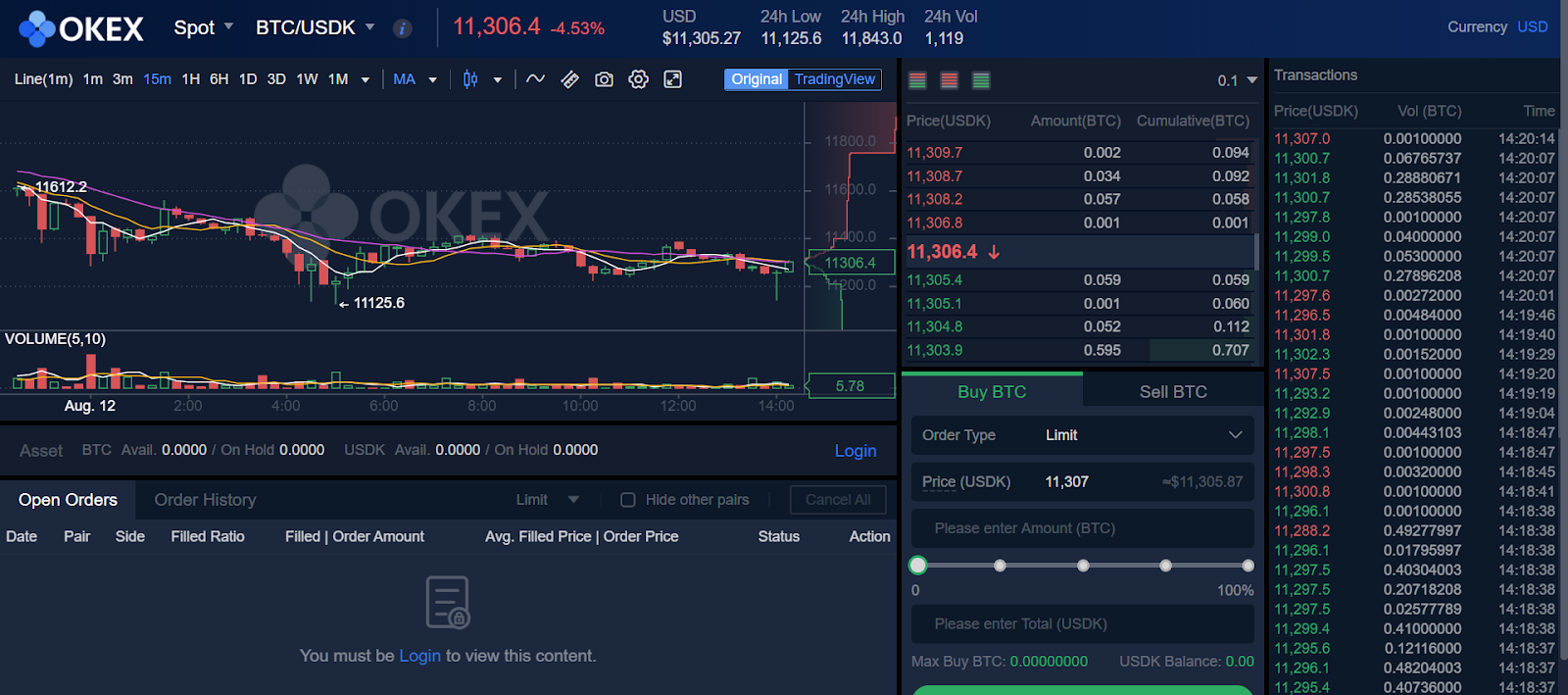
Task: Open Limit filter dropdown in Open Orders
Action: click(x=548, y=500)
